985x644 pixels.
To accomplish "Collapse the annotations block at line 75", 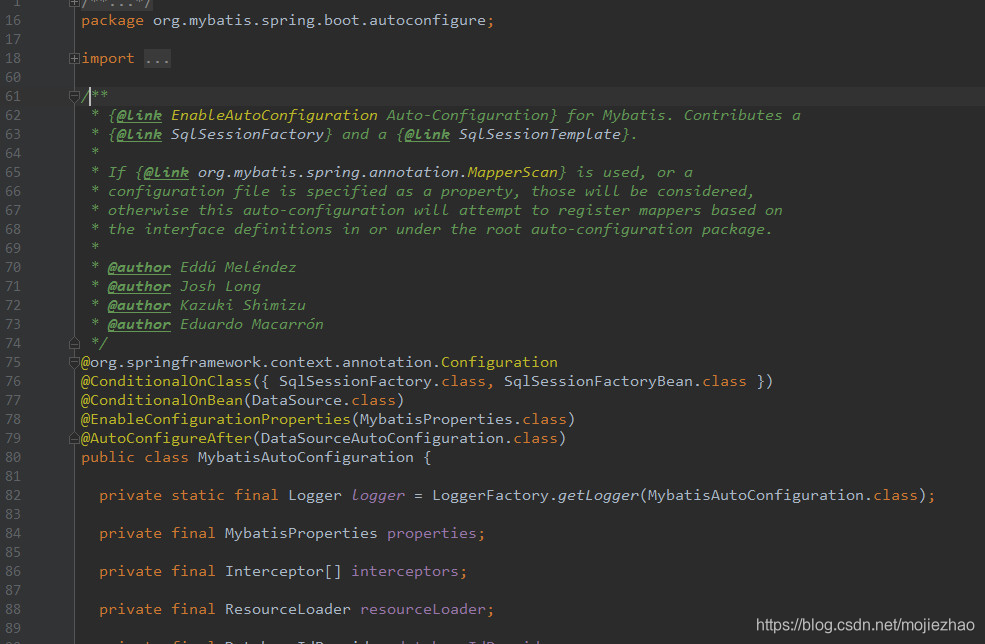I will (74, 363).
